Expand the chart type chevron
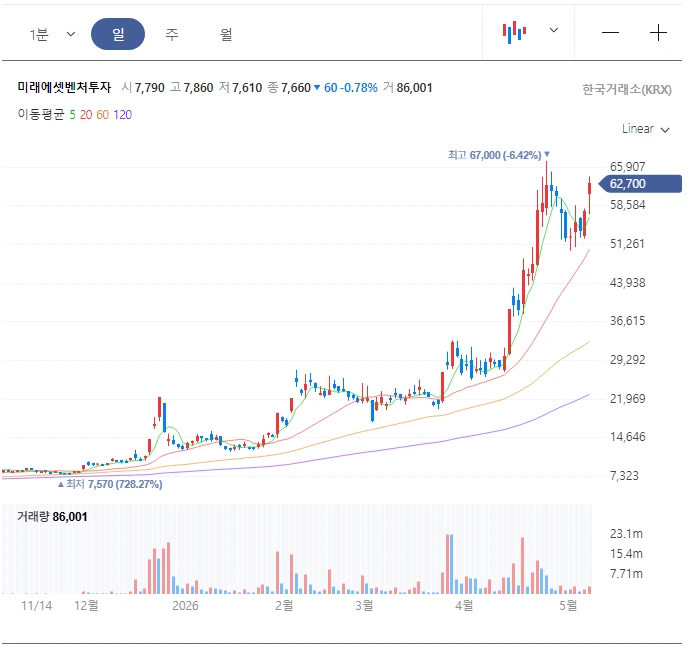700x655 pixels. pyautogui.click(x=554, y=30)
